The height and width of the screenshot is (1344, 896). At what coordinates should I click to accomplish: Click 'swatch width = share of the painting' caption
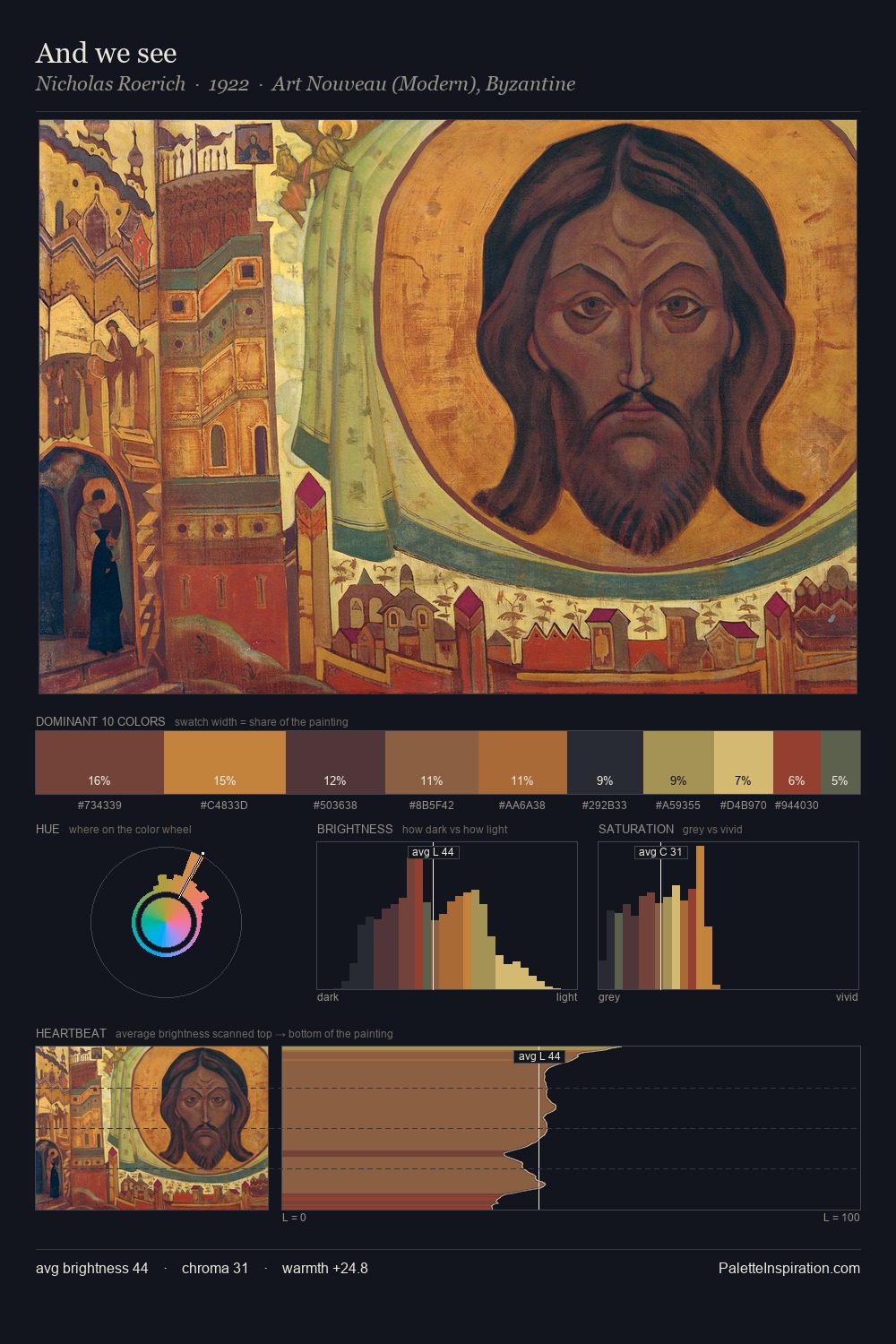pos(262,722)
